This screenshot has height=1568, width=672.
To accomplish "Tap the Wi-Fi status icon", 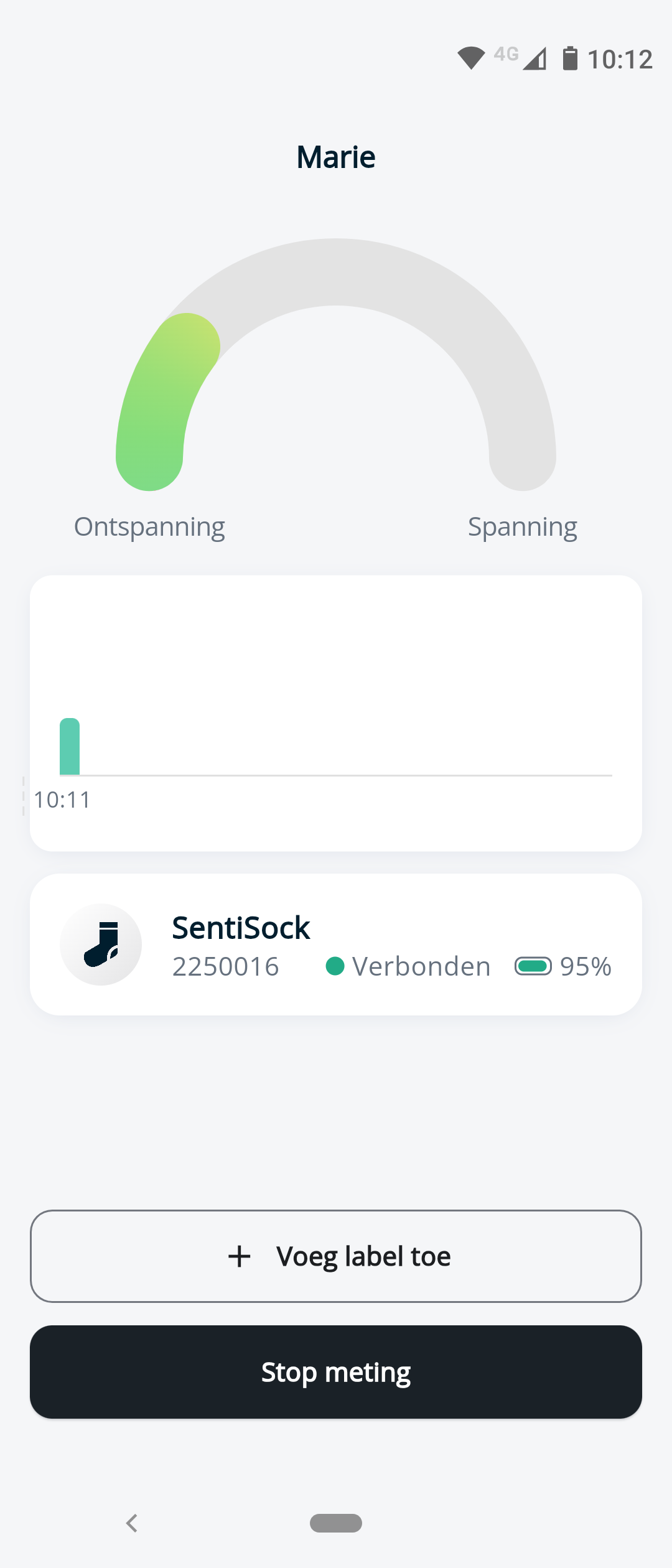I will [x=471, y=58].
